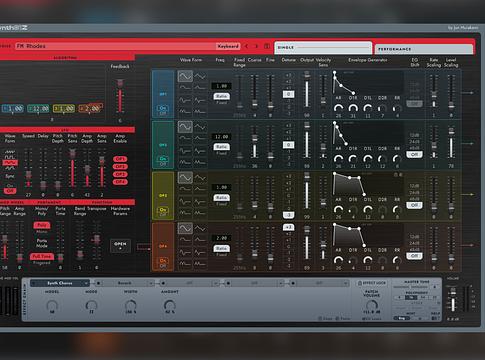Toggle Amp Enable for OP1
This screenshot has height=360, width=485.
pyautogui.click(x=120, y=159)
